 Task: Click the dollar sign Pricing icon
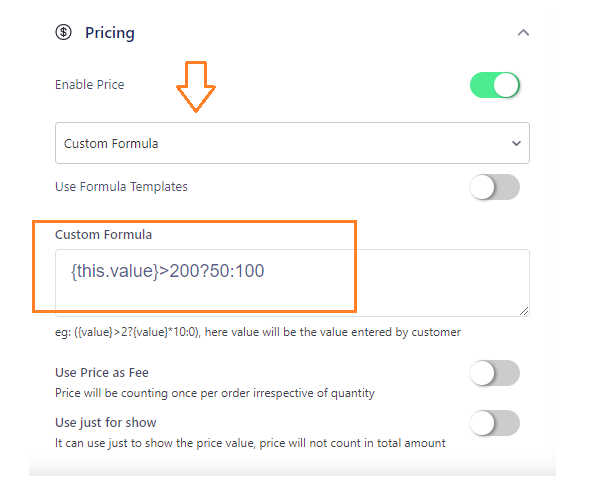[63, 32]
